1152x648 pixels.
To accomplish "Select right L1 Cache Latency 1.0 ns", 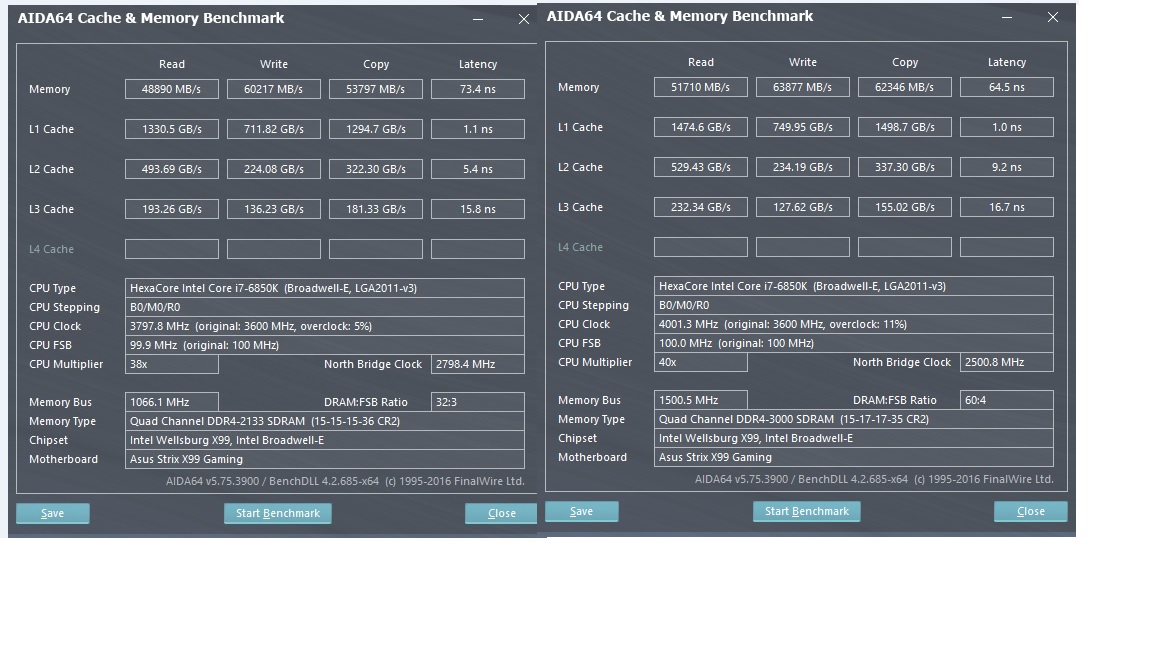I will pos(1007,127).
